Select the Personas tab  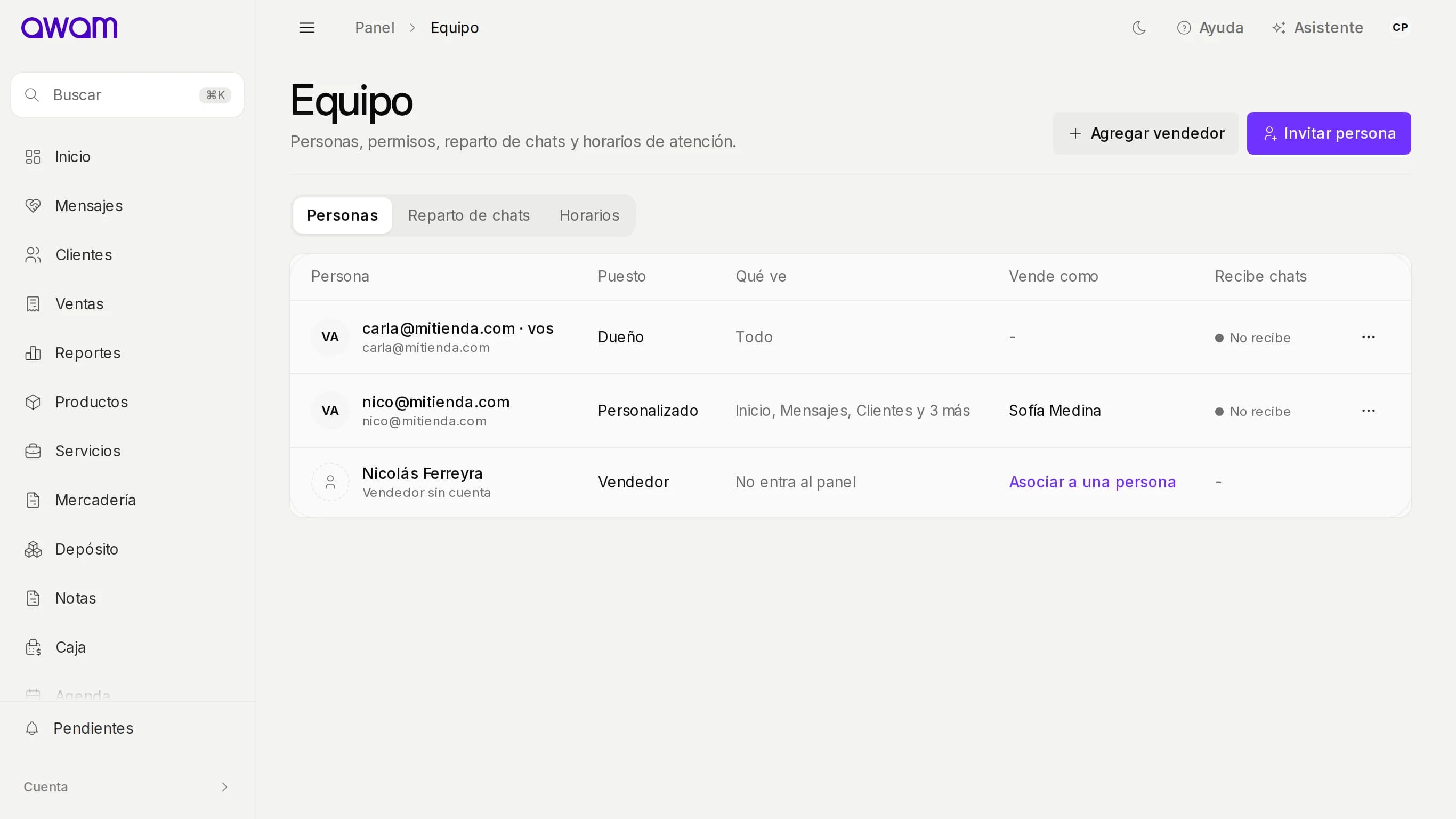tap(342, 215)
